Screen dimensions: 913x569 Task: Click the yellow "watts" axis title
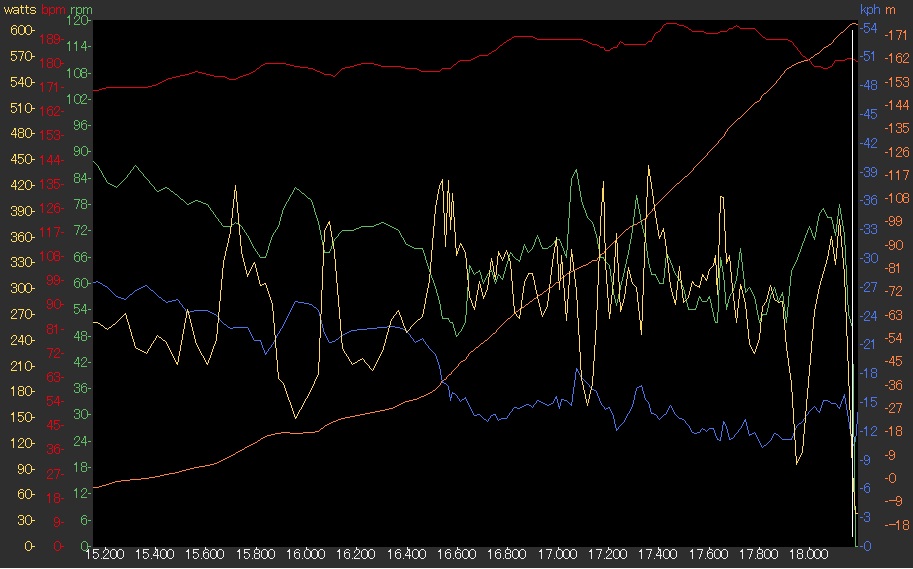tap(19, 10)
